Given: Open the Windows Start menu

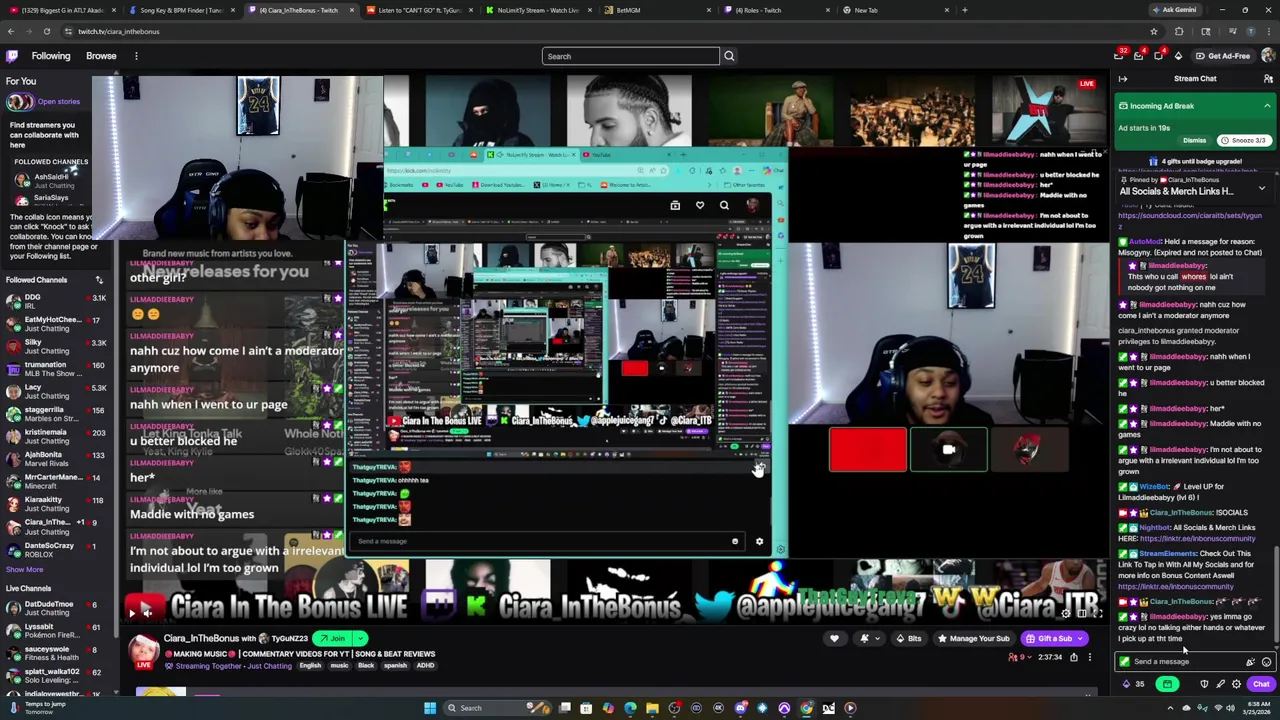Looking at the screenshot, I should tap(430, 708).
